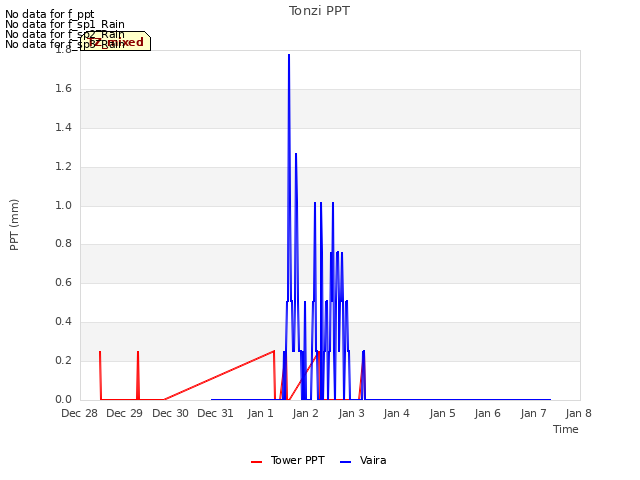Screen dimensions: 640x480
Task: Click the blue Vaira legend swatch
Action: tap(345, 462)
